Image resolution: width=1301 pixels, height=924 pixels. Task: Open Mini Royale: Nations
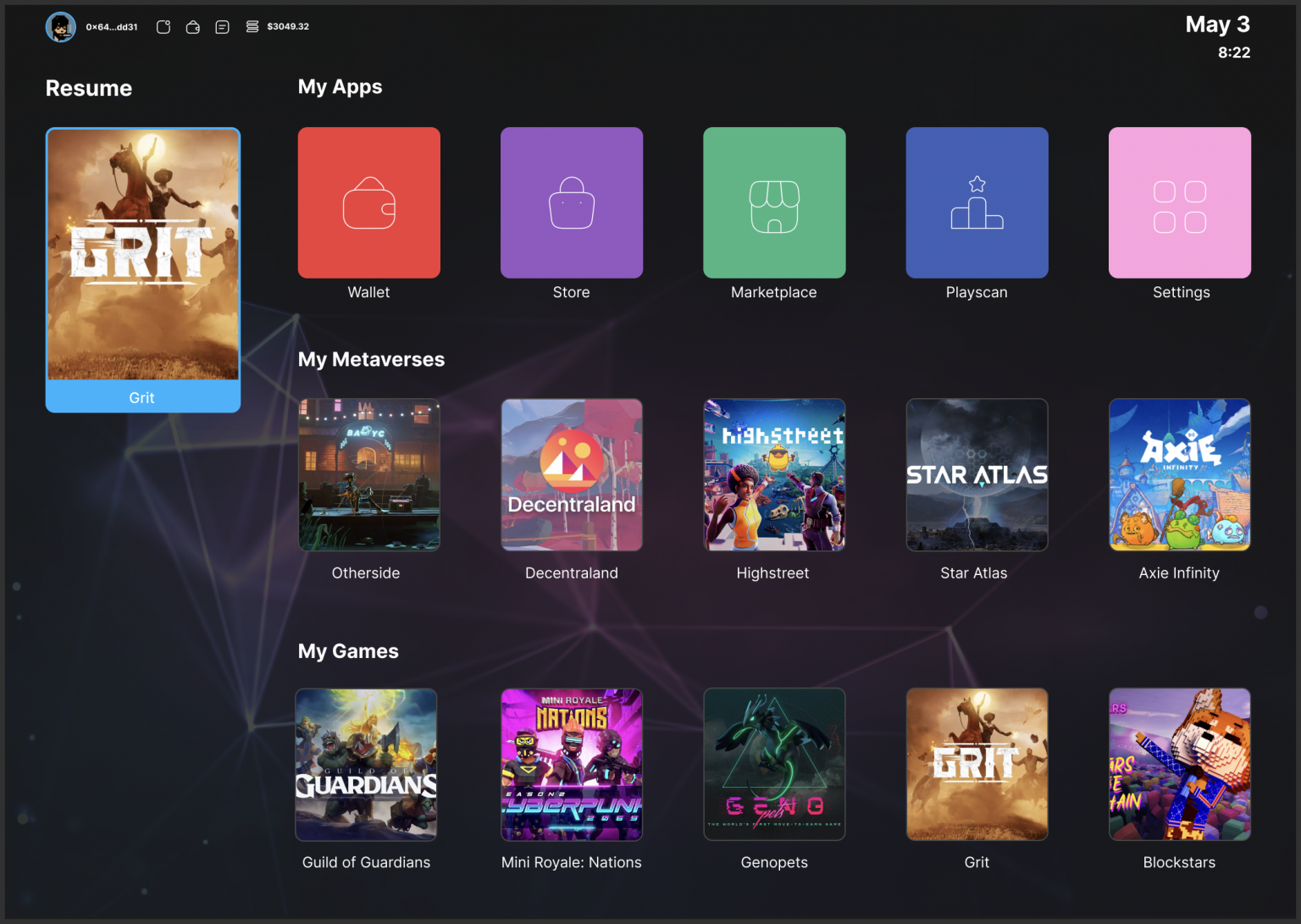tap(571, 764)
